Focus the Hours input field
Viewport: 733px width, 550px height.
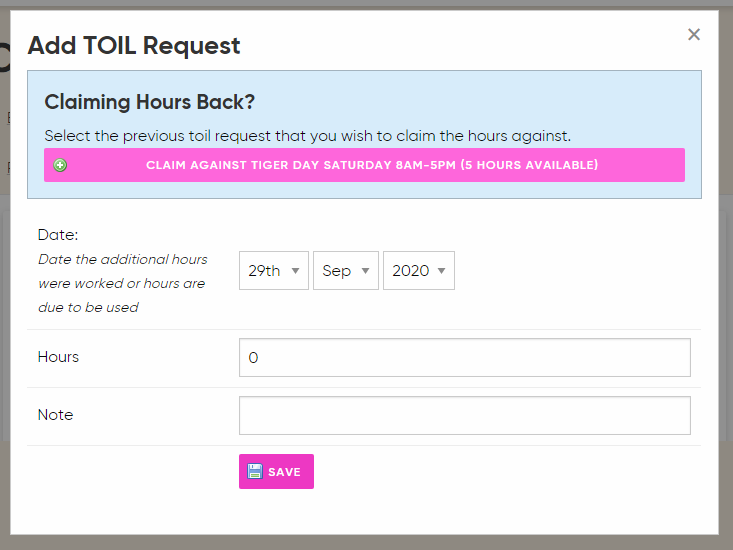[464, 357]
